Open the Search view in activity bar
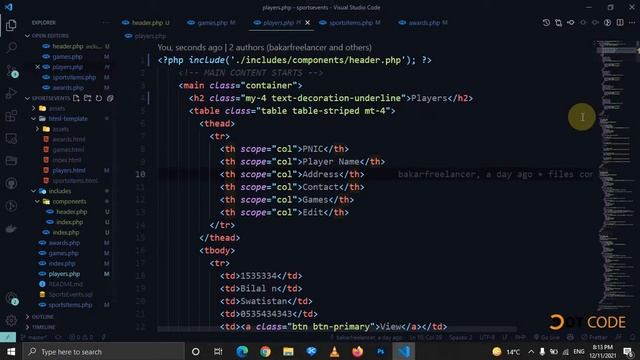The height and width of the screenshot is (360, 640). point(11,48)
